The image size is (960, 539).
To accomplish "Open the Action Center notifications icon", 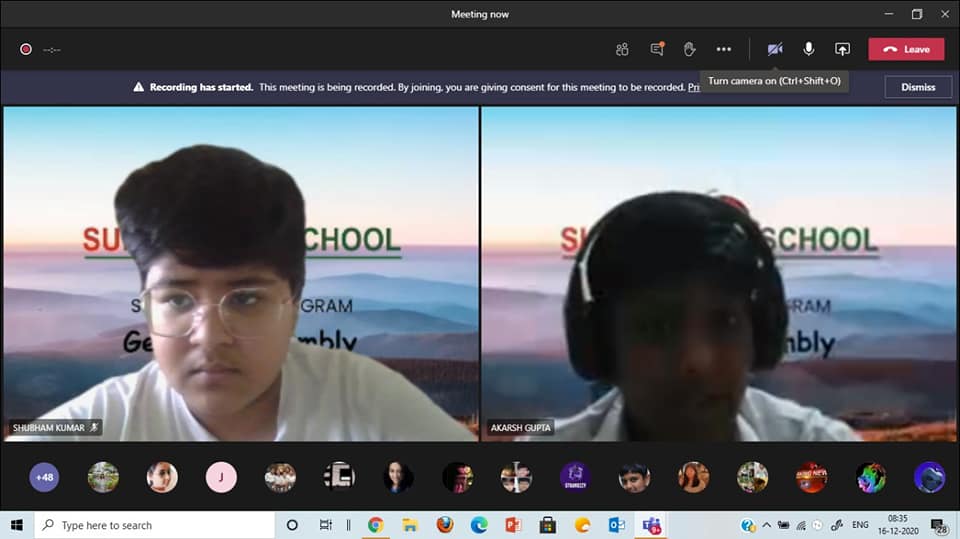I will [x=939, y=526].
